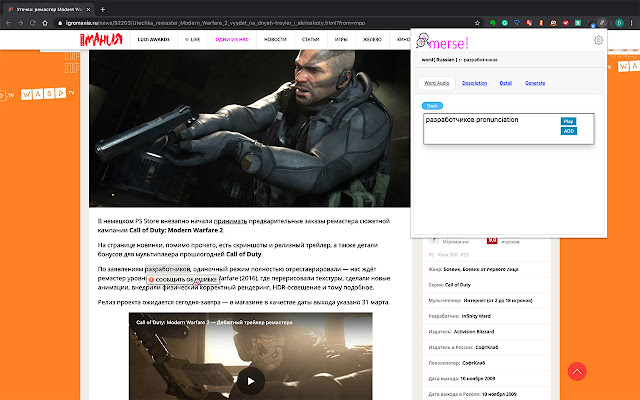This screenshot has width=640, height=400.
Task: Click highlighted word 'разработчиков' in article
Action: 167,269
